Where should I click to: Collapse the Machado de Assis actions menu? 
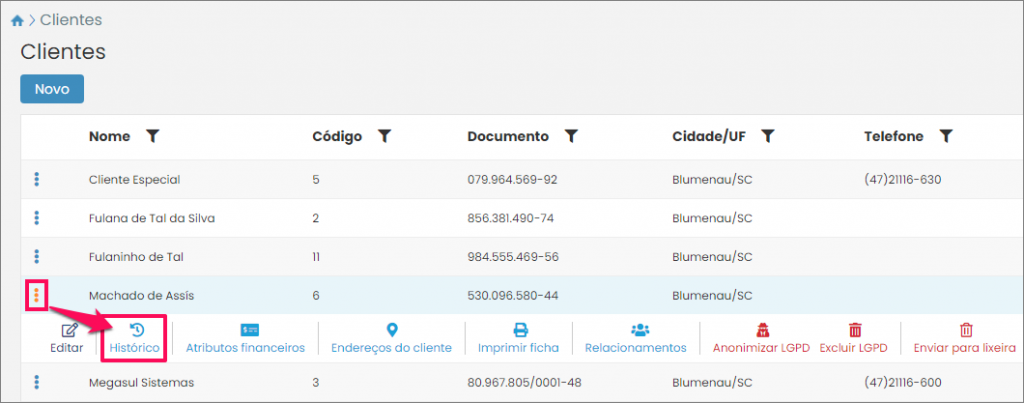coord(37,295)
